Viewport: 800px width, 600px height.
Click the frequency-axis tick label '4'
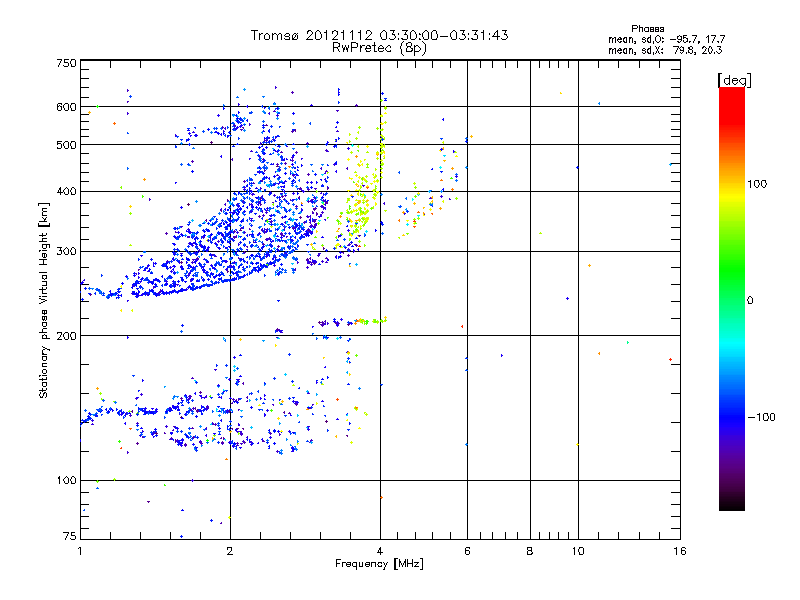coord(380,551)
